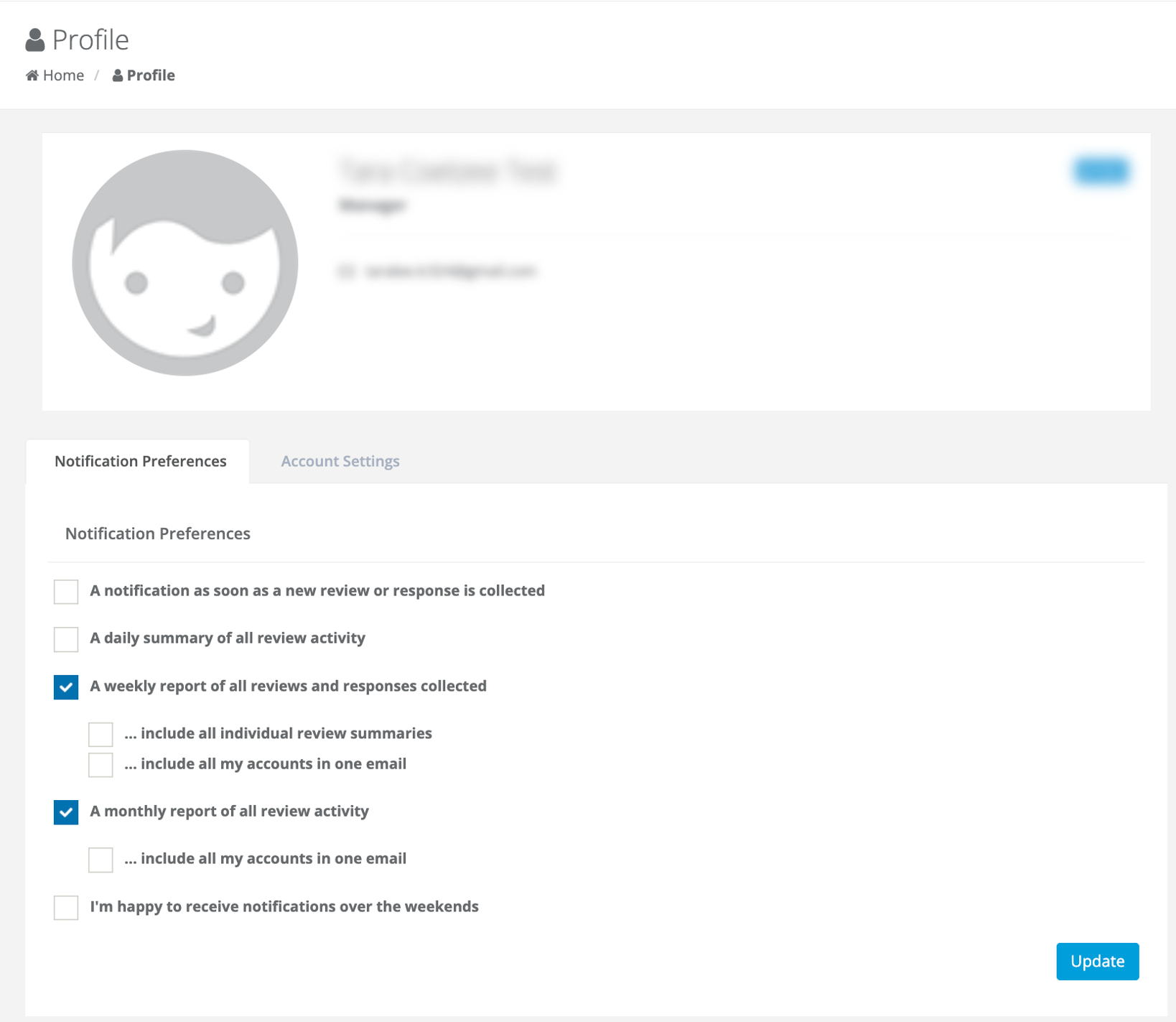This screenshot has width=1176, height=1022.
Task: Switch to the Account Settings tab
Action: 340,460
